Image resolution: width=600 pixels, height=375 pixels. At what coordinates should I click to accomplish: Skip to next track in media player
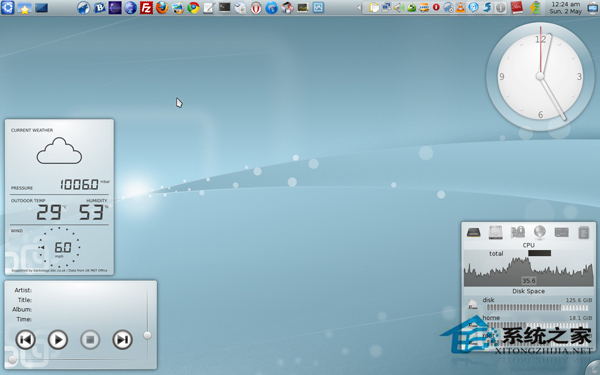pos(122,339)
